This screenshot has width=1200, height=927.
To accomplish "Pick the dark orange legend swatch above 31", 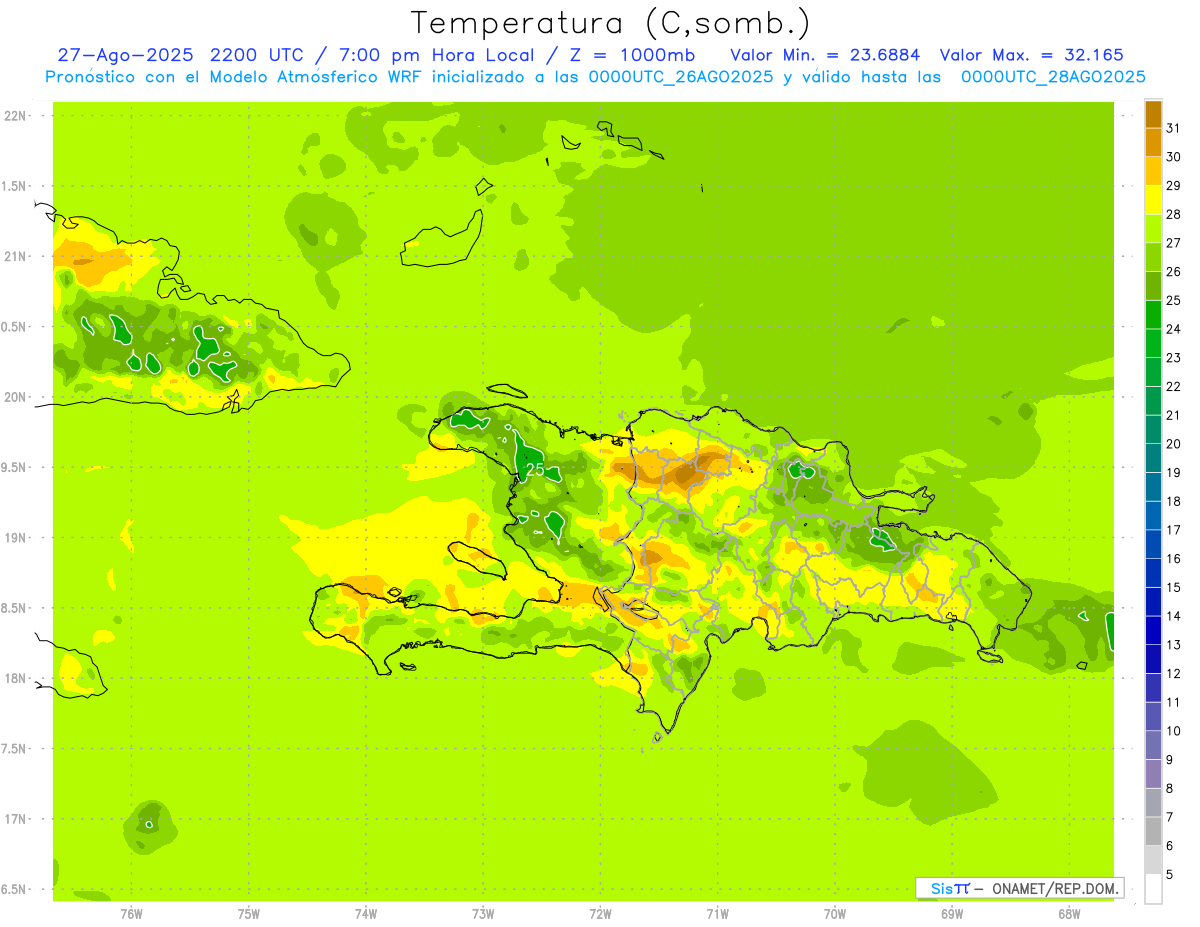I will point(1154,114).
